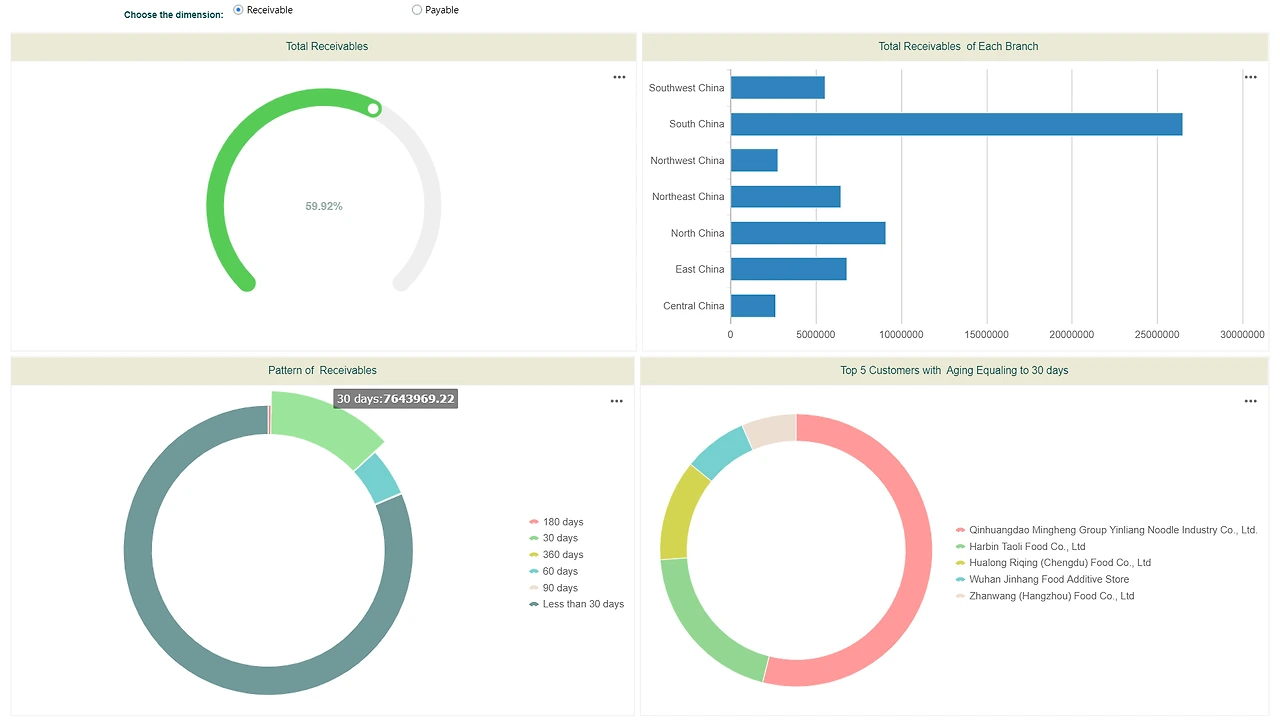
Task: Click the Pattern of Receivables panel header
Action: pyautogui.click(x=322, y=371)
